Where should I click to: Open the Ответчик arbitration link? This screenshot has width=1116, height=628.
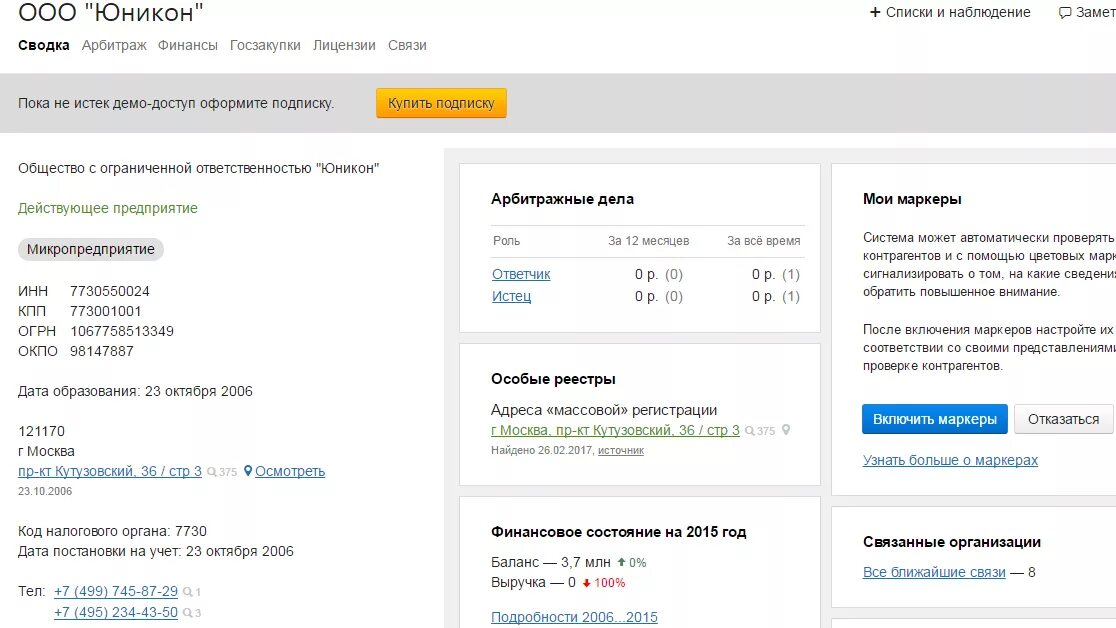pyautogui.click(x=521, y=274)
